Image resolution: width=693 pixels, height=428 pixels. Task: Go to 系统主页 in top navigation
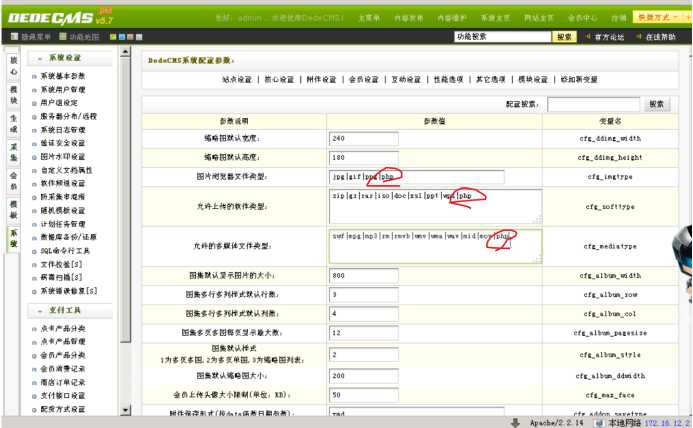click(x=495, y=18)
